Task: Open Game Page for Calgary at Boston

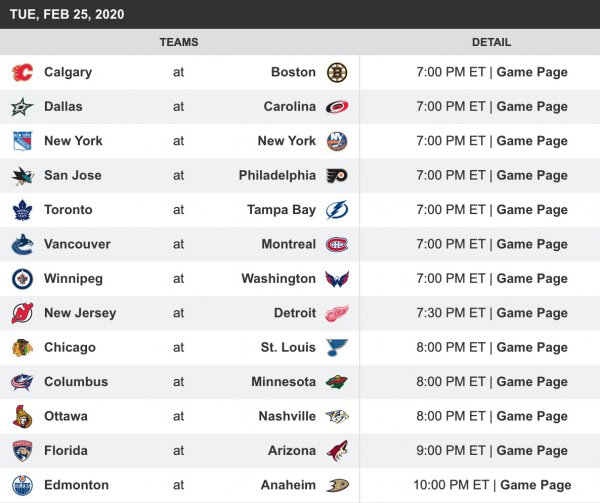Action: coord(532,72)
